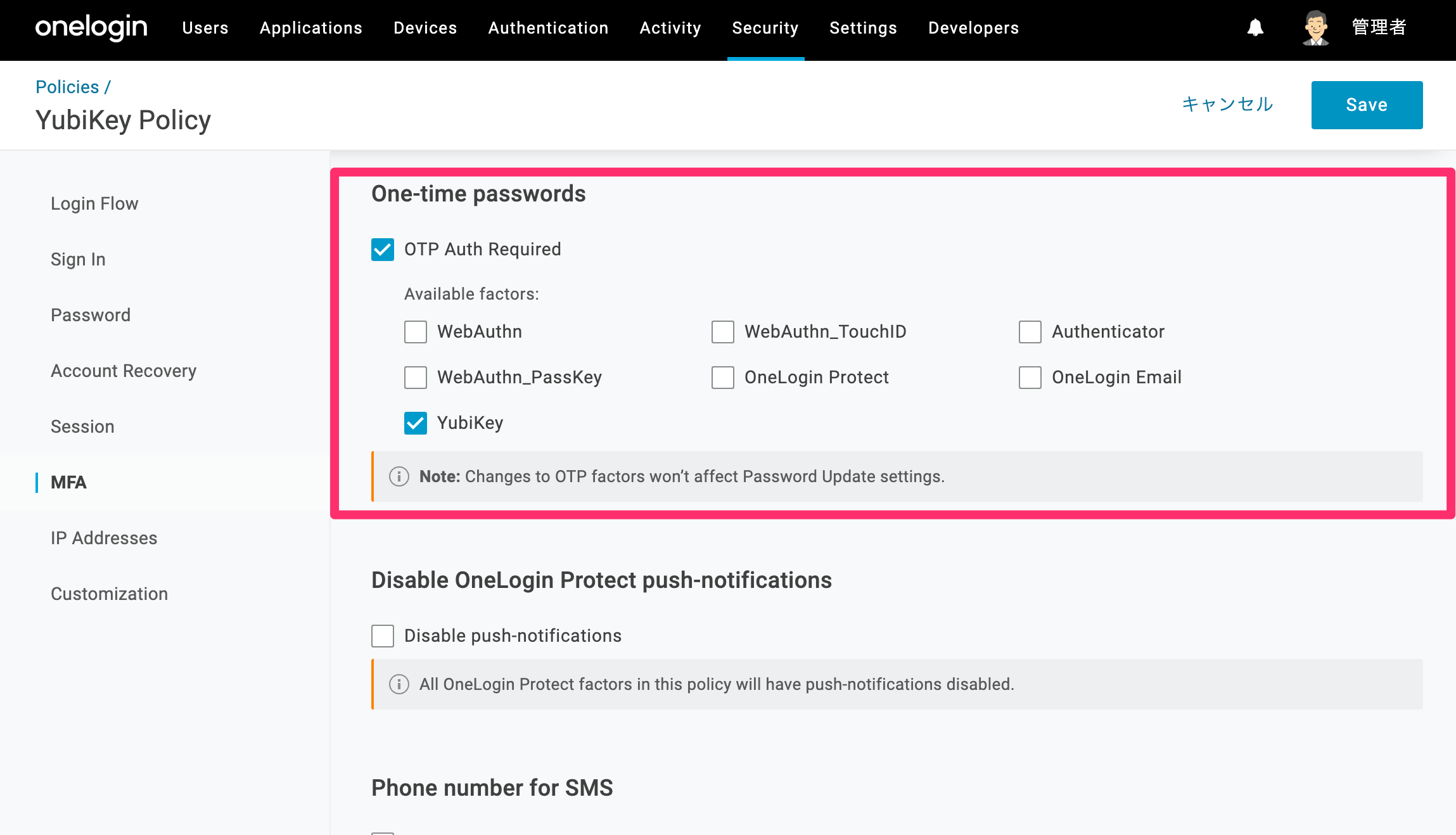Click the One-time passwords heading
The width and height of the screenshot is (1456, 835).
[x=478, y=194]
